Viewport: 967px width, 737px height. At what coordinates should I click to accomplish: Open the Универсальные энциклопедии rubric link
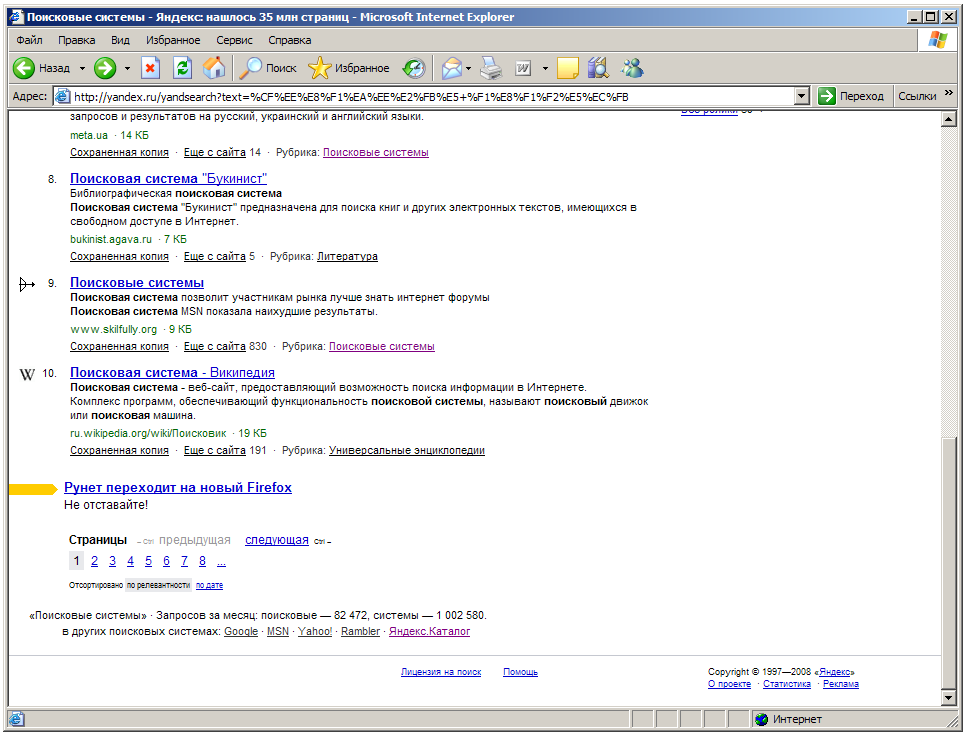(x=406, y=451)
